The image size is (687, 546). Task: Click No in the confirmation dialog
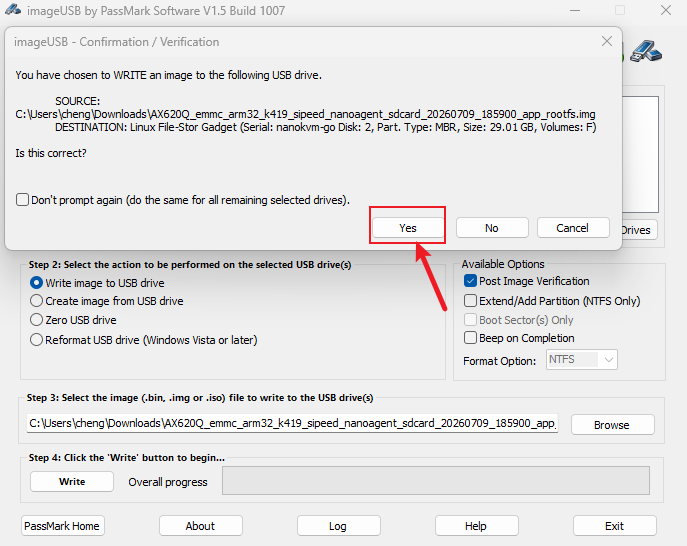pos(492,228)
